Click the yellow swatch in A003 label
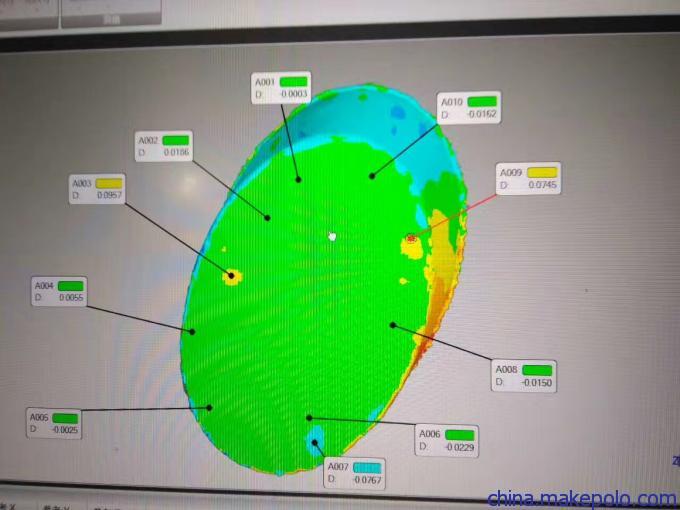Screen dimensions: 680x510 [109, 183]
